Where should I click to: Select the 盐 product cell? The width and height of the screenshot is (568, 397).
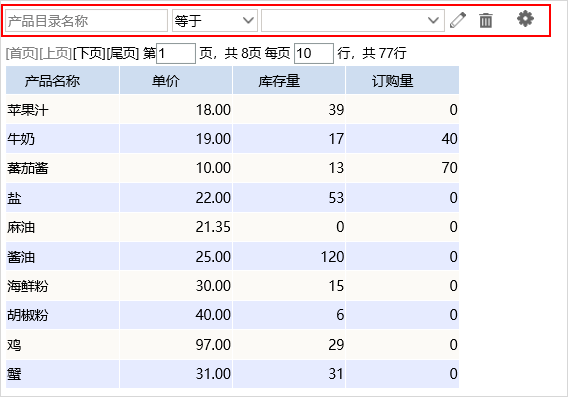coord(62,198)
